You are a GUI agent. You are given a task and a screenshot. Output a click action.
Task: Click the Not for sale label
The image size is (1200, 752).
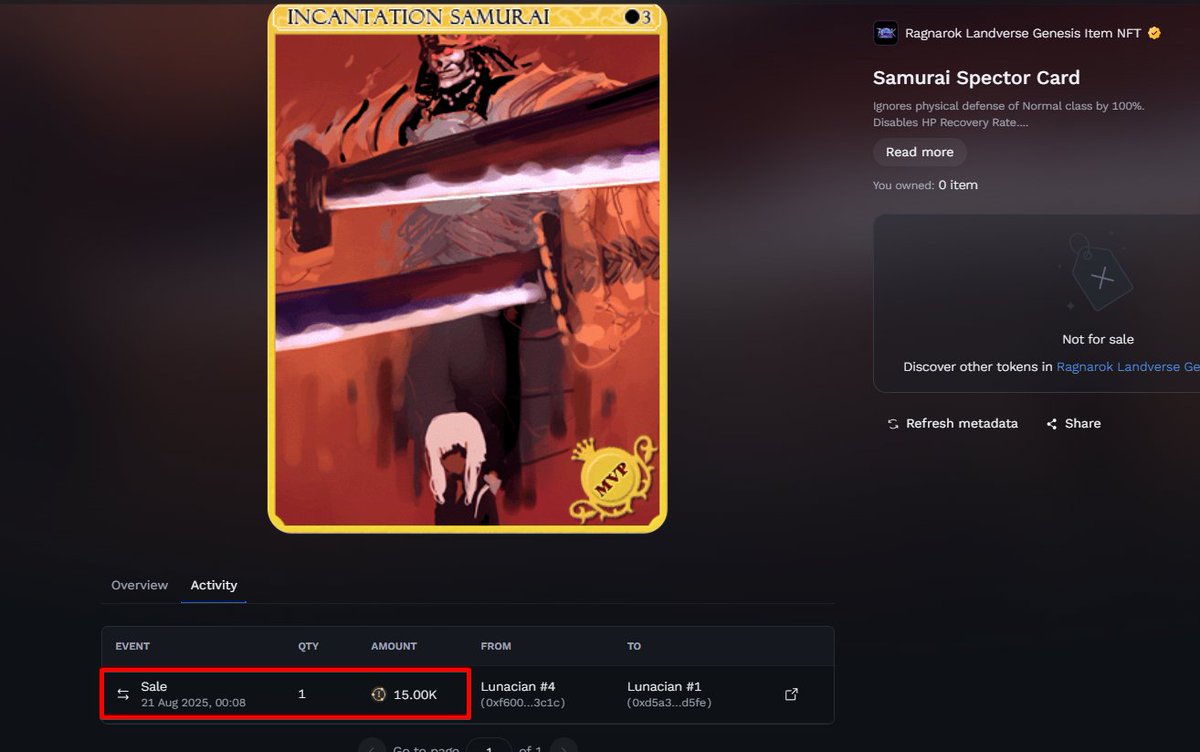(x=1098, y=339)
